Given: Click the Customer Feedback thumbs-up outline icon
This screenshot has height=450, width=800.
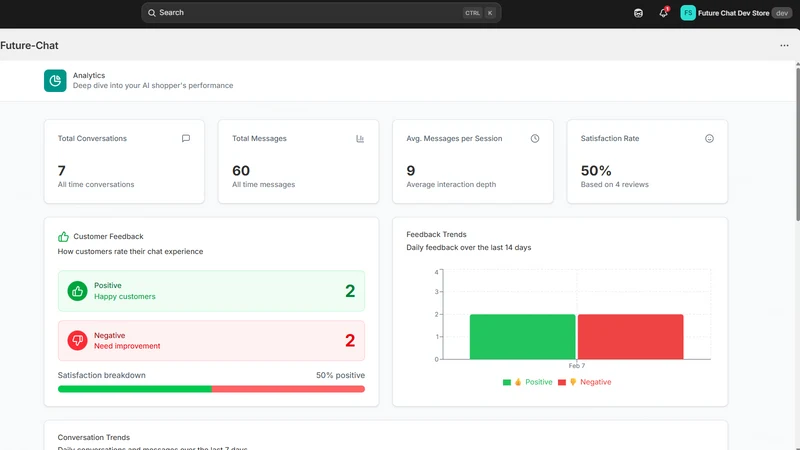Looking at the screenshot, I should [x=63, y=236].
